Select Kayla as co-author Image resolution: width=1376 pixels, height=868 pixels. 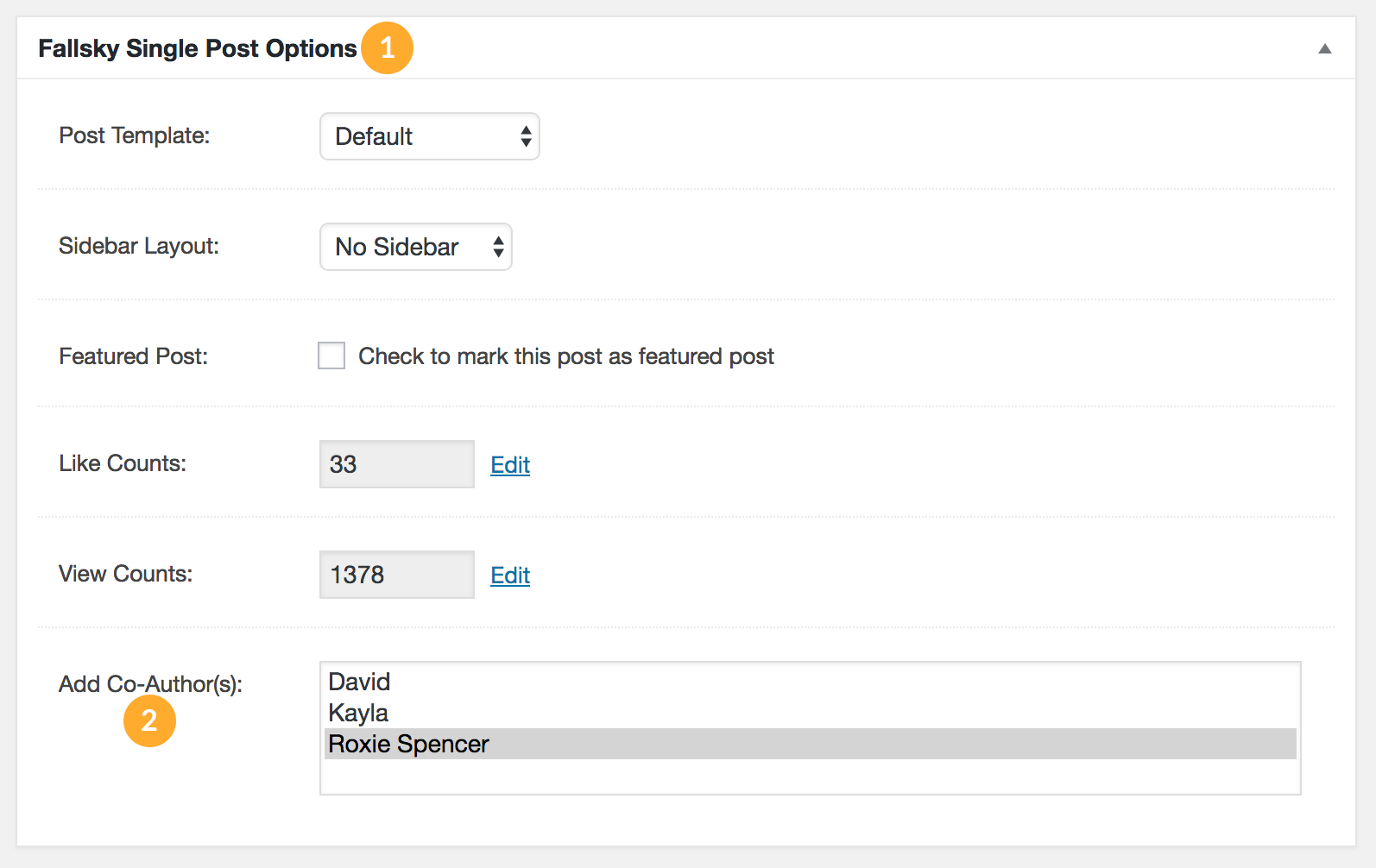[358, 713]
